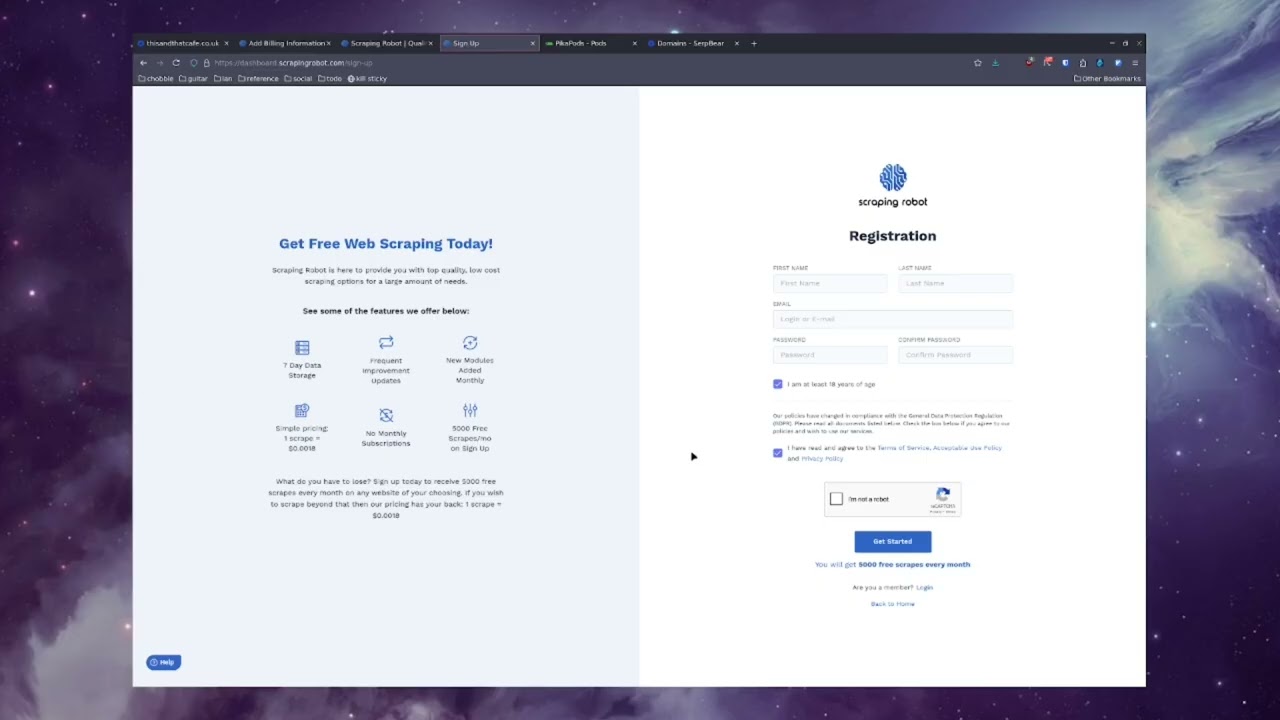The image size is (1280, 720).
Task: Open the Terms of Service link
Action: 903,448
